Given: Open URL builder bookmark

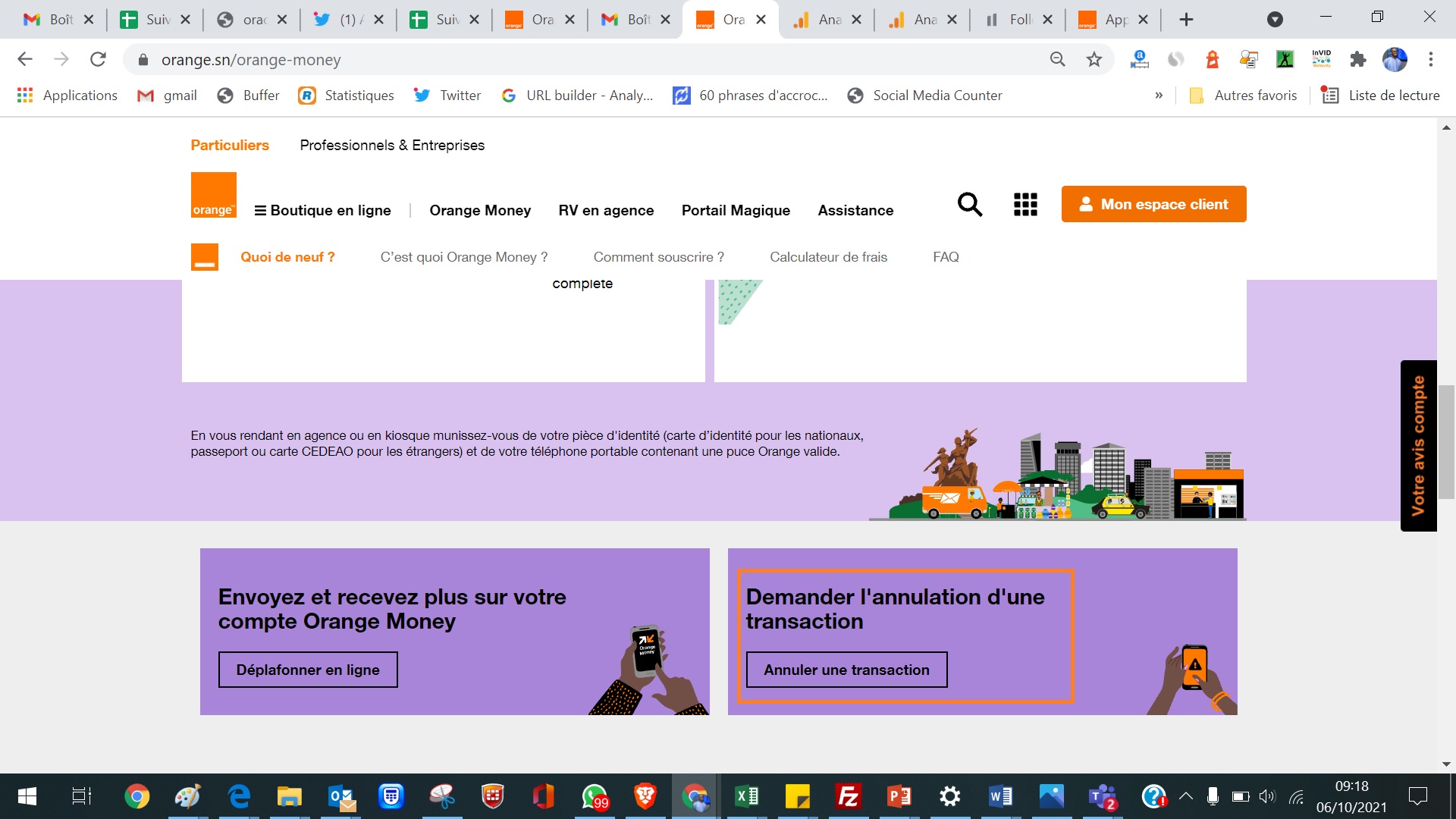Looking at the screenshot, I should 577,96.
